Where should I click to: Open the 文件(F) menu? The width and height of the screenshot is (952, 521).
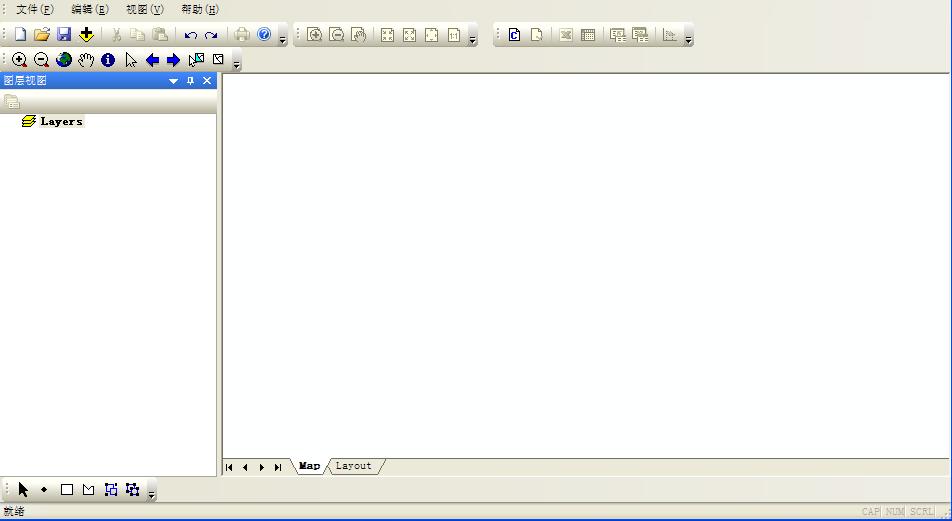[34, 9]
